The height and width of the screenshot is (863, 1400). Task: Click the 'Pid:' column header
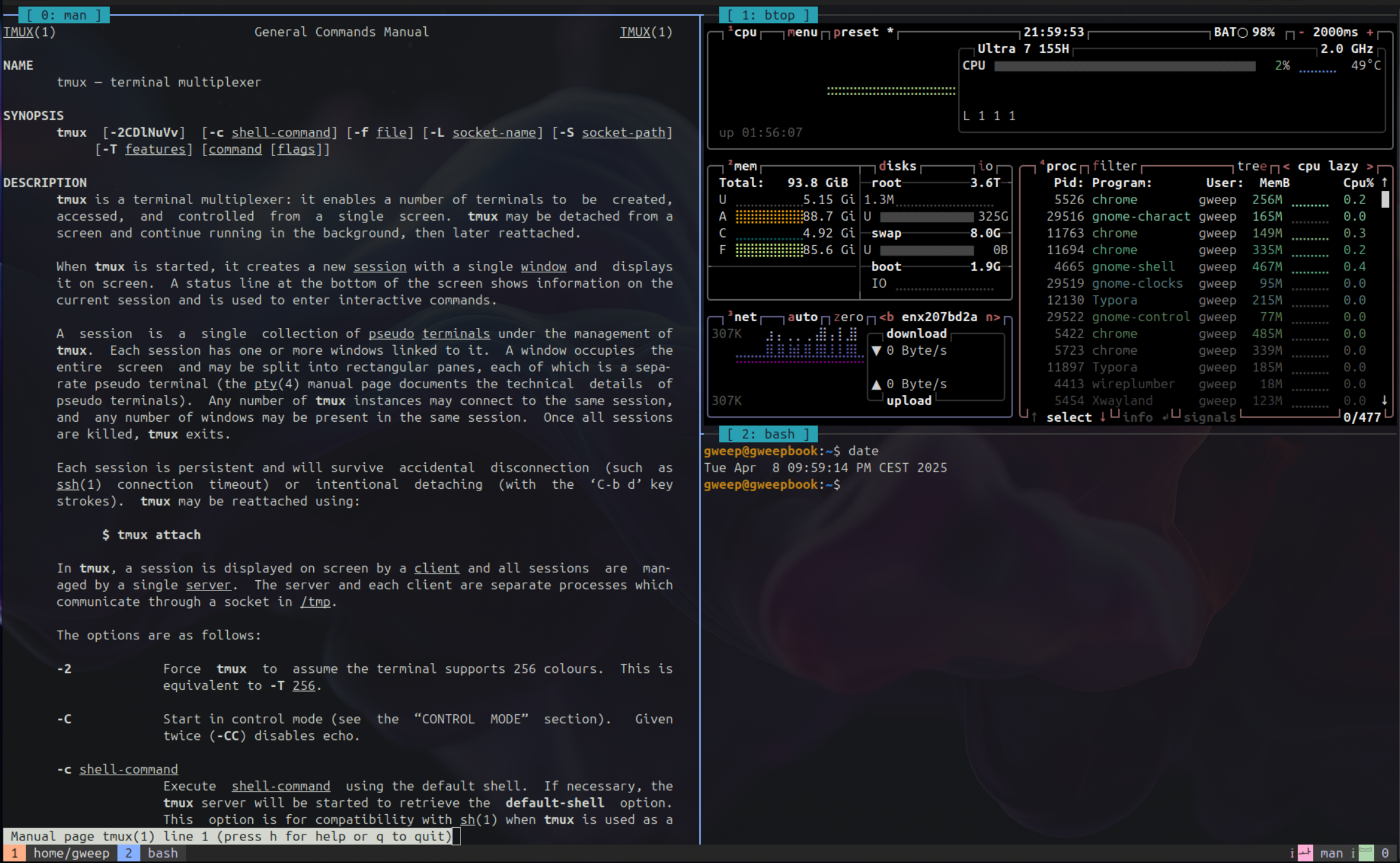click(x=1069, y=183)
